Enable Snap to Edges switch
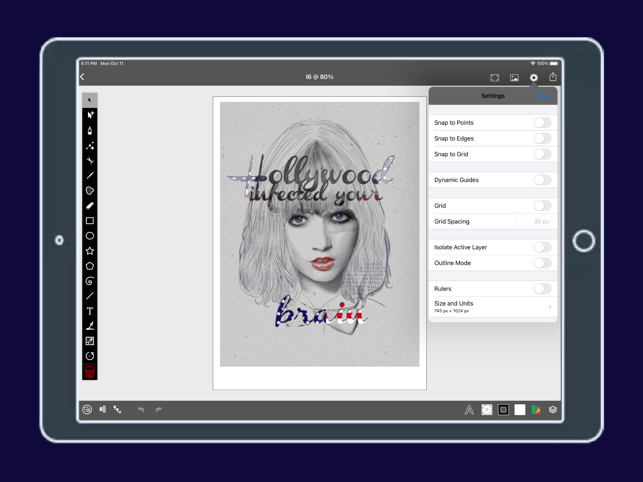The image size is (643, 482). [x=542, y=138]
